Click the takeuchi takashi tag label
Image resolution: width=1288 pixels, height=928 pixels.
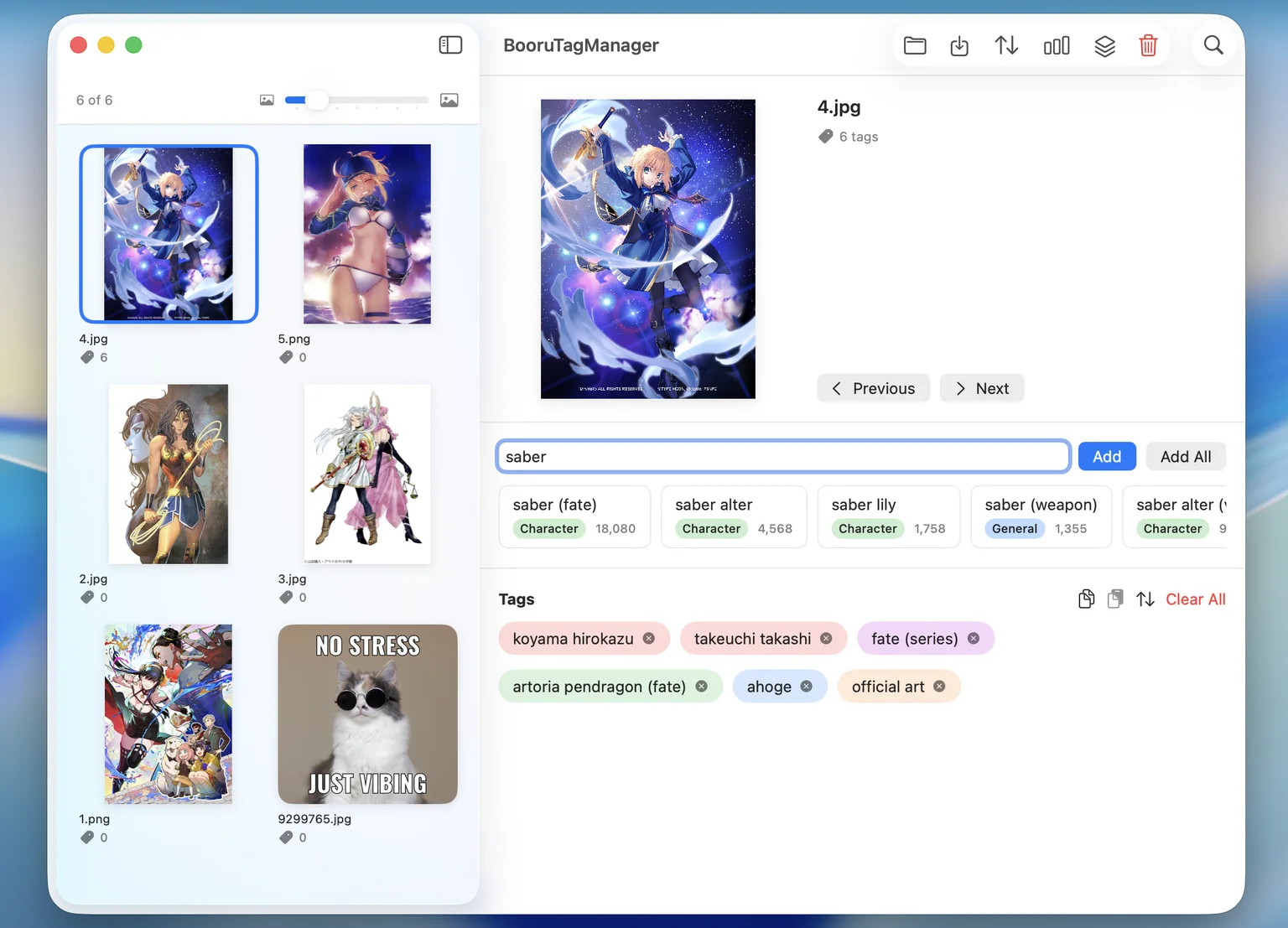(752, 638)
